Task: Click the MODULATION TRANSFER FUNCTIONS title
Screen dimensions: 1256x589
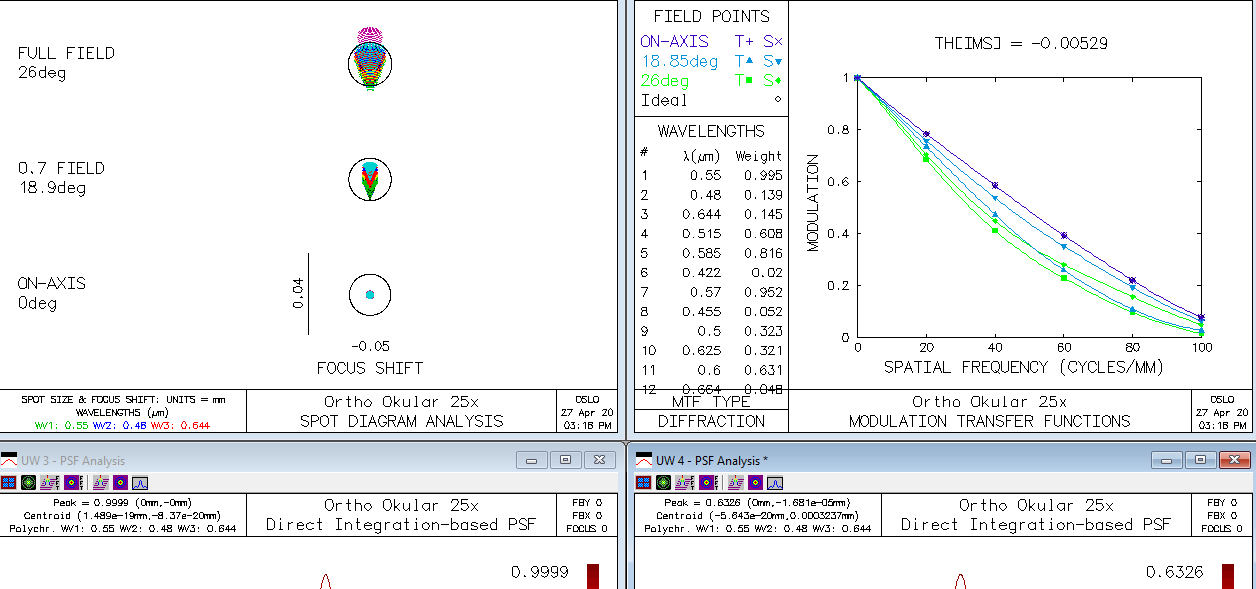Action: click(x=990, y=421)
